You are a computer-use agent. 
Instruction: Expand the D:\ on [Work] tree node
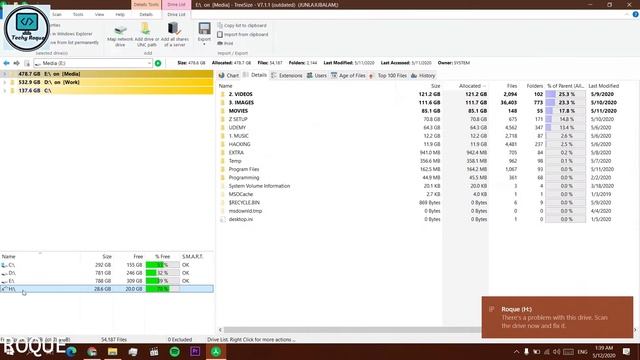(x=4, y=82)
